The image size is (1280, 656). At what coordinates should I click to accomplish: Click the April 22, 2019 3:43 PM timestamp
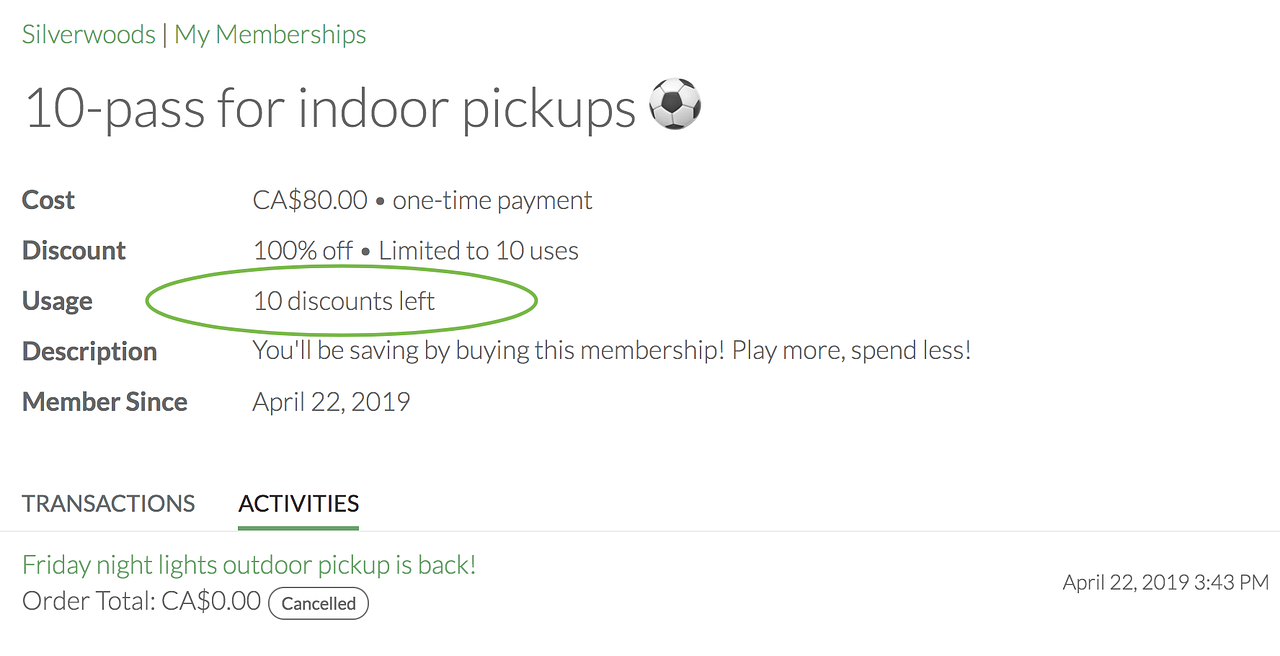click(1165, 582)
